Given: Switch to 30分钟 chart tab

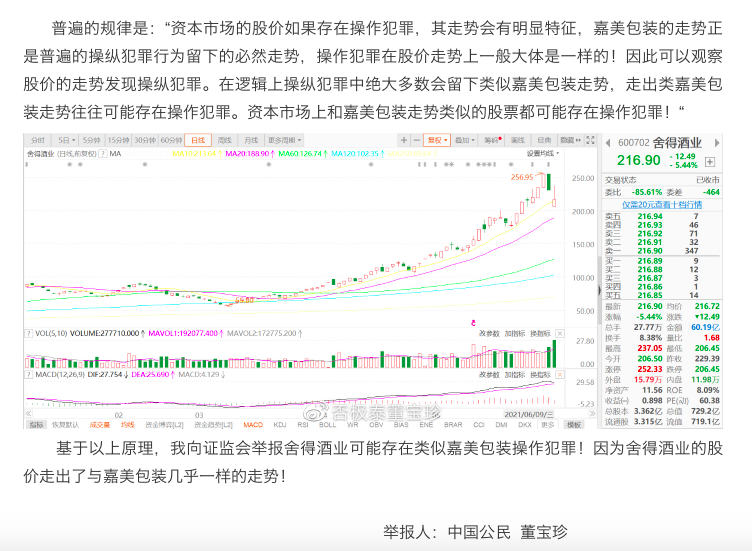Looking at the screenshot, I should 145,140.
